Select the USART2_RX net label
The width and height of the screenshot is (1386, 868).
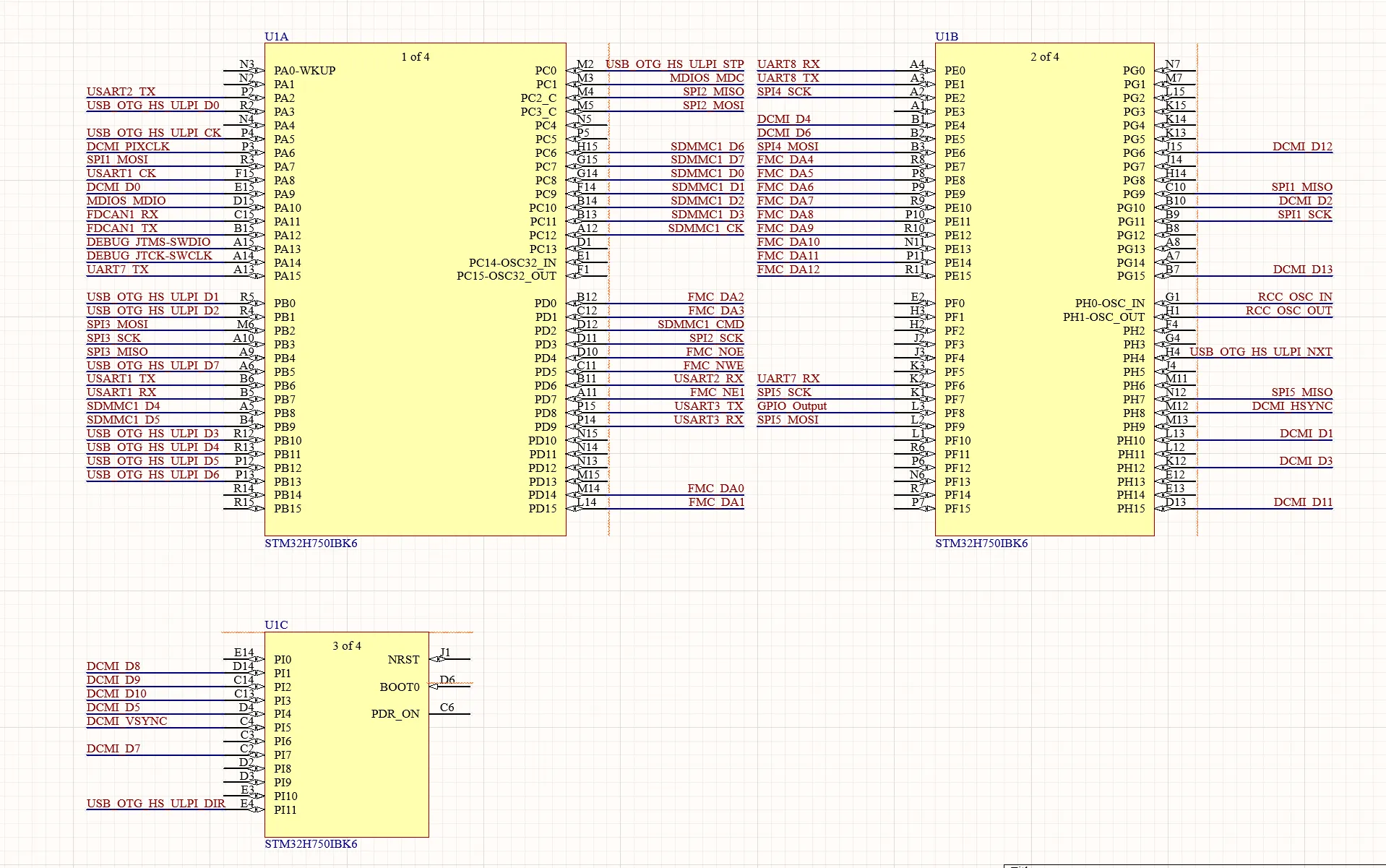(709, 378)
